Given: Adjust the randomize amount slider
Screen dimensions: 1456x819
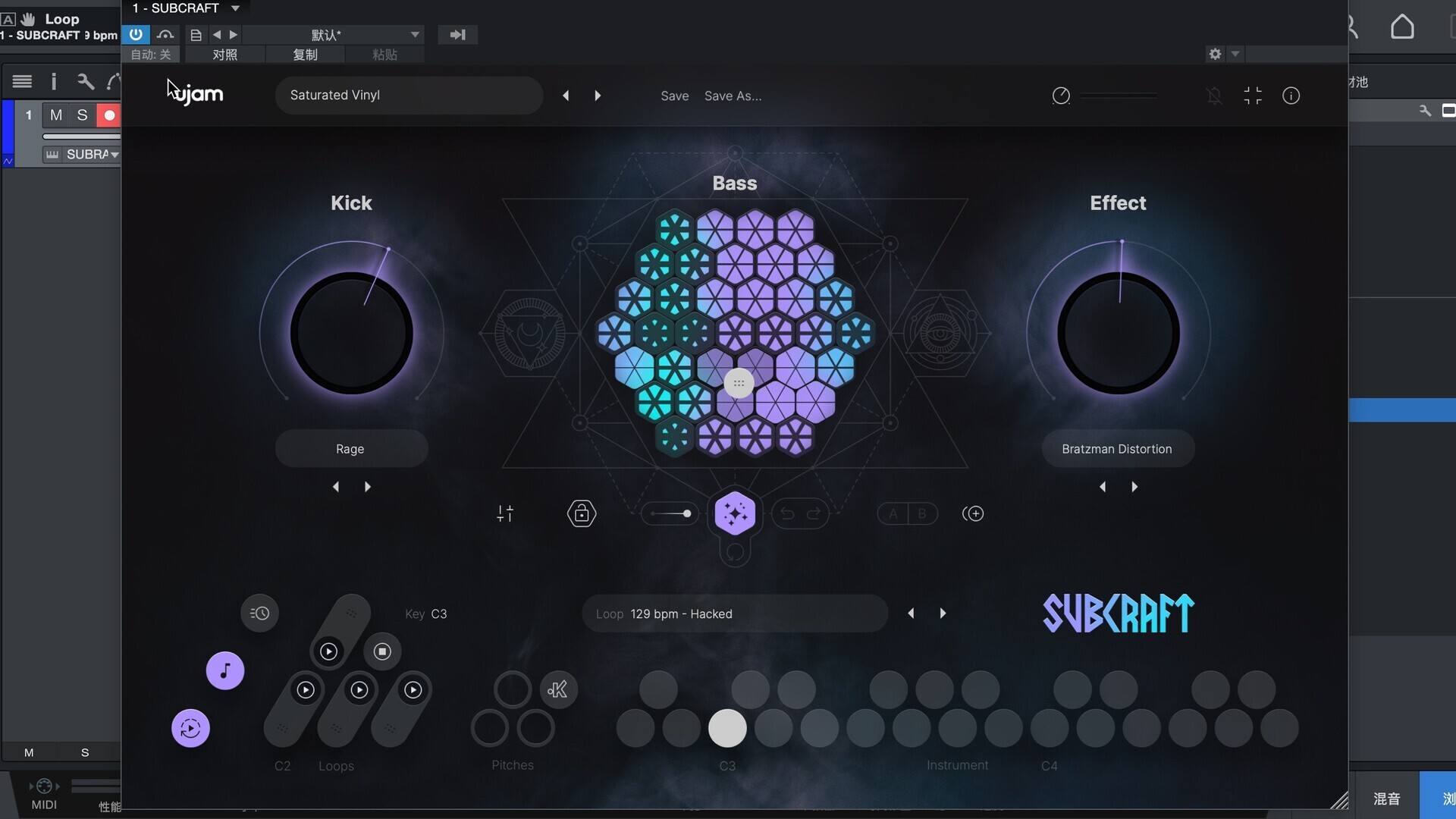Looking at the screenshot, I should coord(670,513).
